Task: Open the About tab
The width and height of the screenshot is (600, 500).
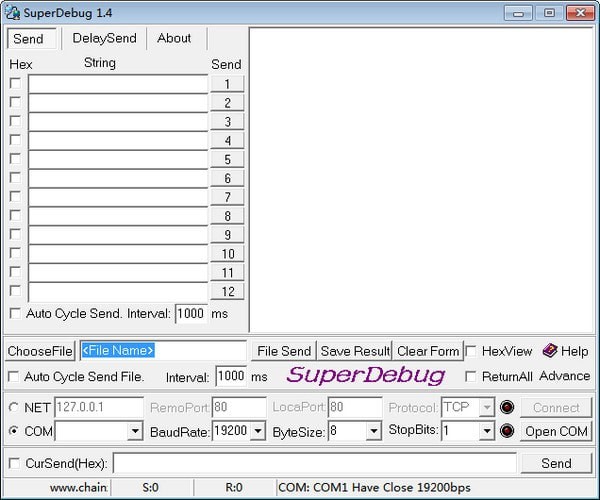Action: coord(174,38)
